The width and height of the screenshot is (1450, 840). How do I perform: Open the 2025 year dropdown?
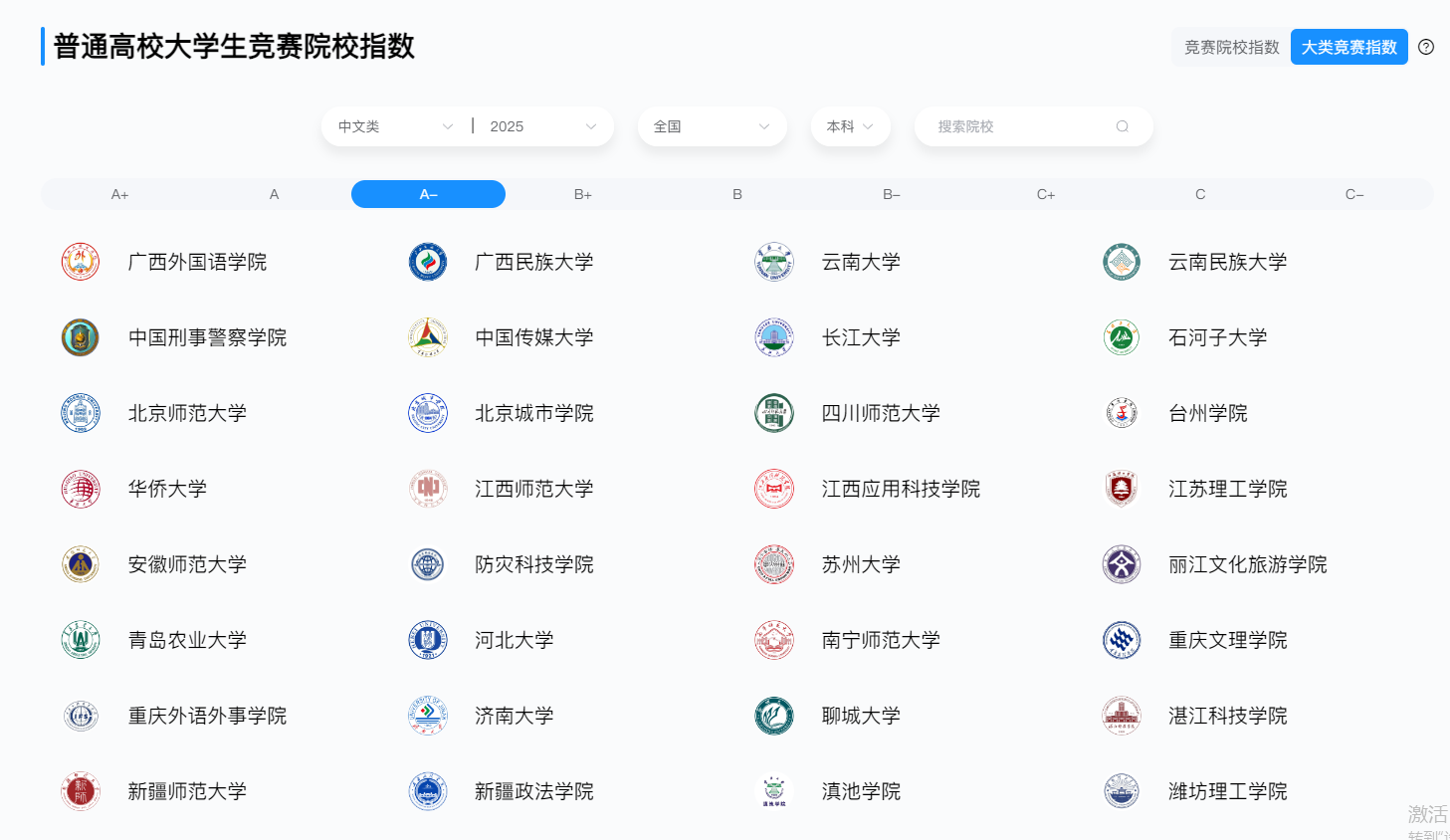[x=543, y=126]
